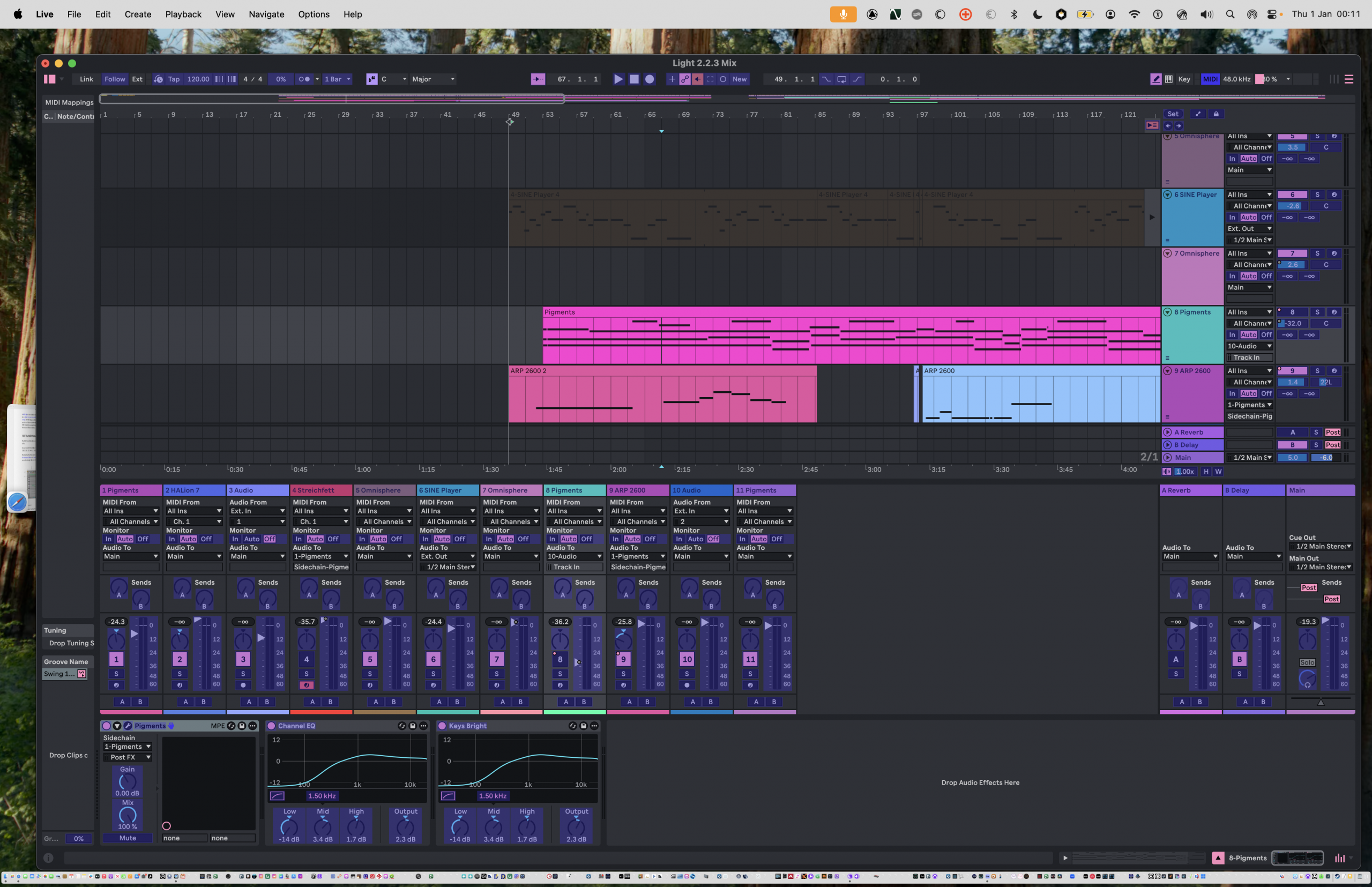Click the transport Play button
The width and height of the screenshot is (1372, 887).
point(618,79)
